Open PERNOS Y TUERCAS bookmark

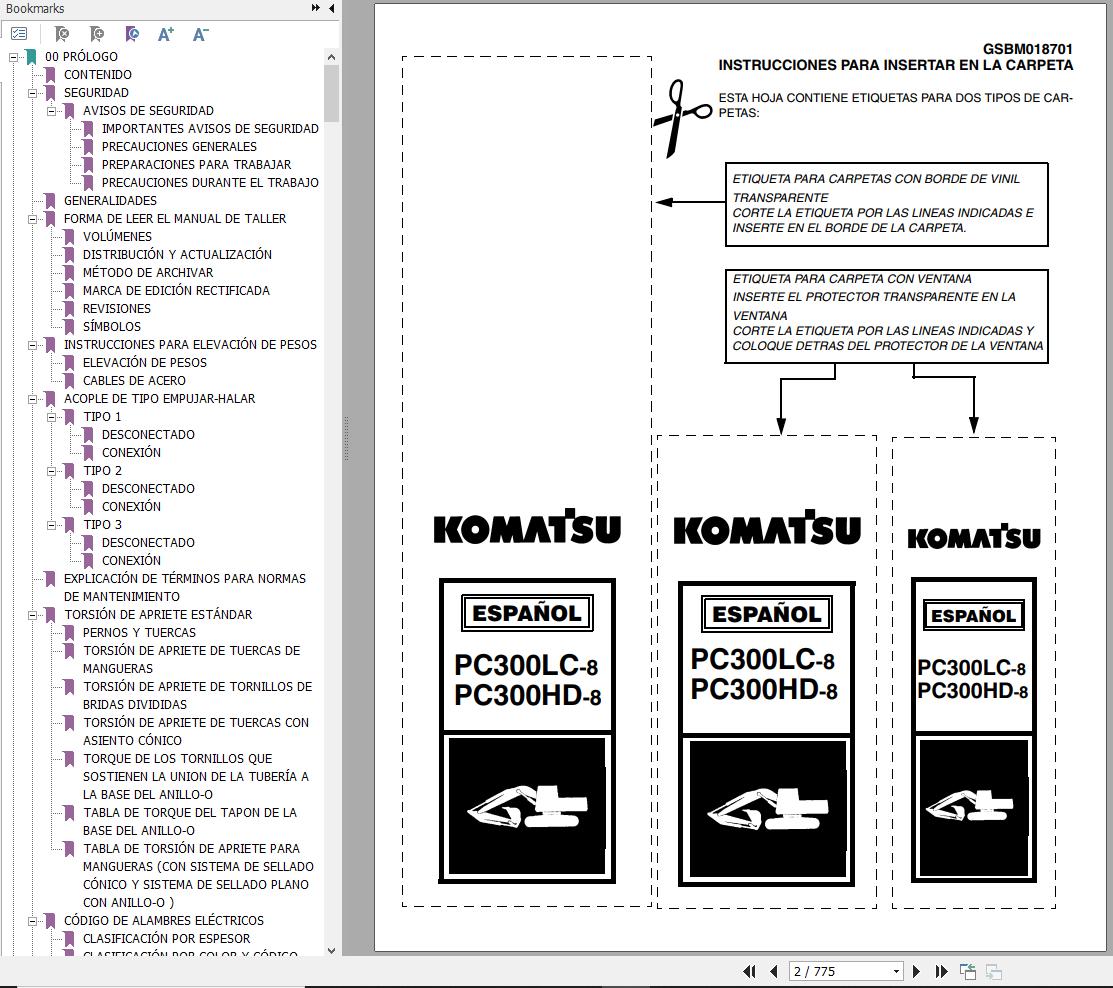pyautogui.click(x=139, y=632)
